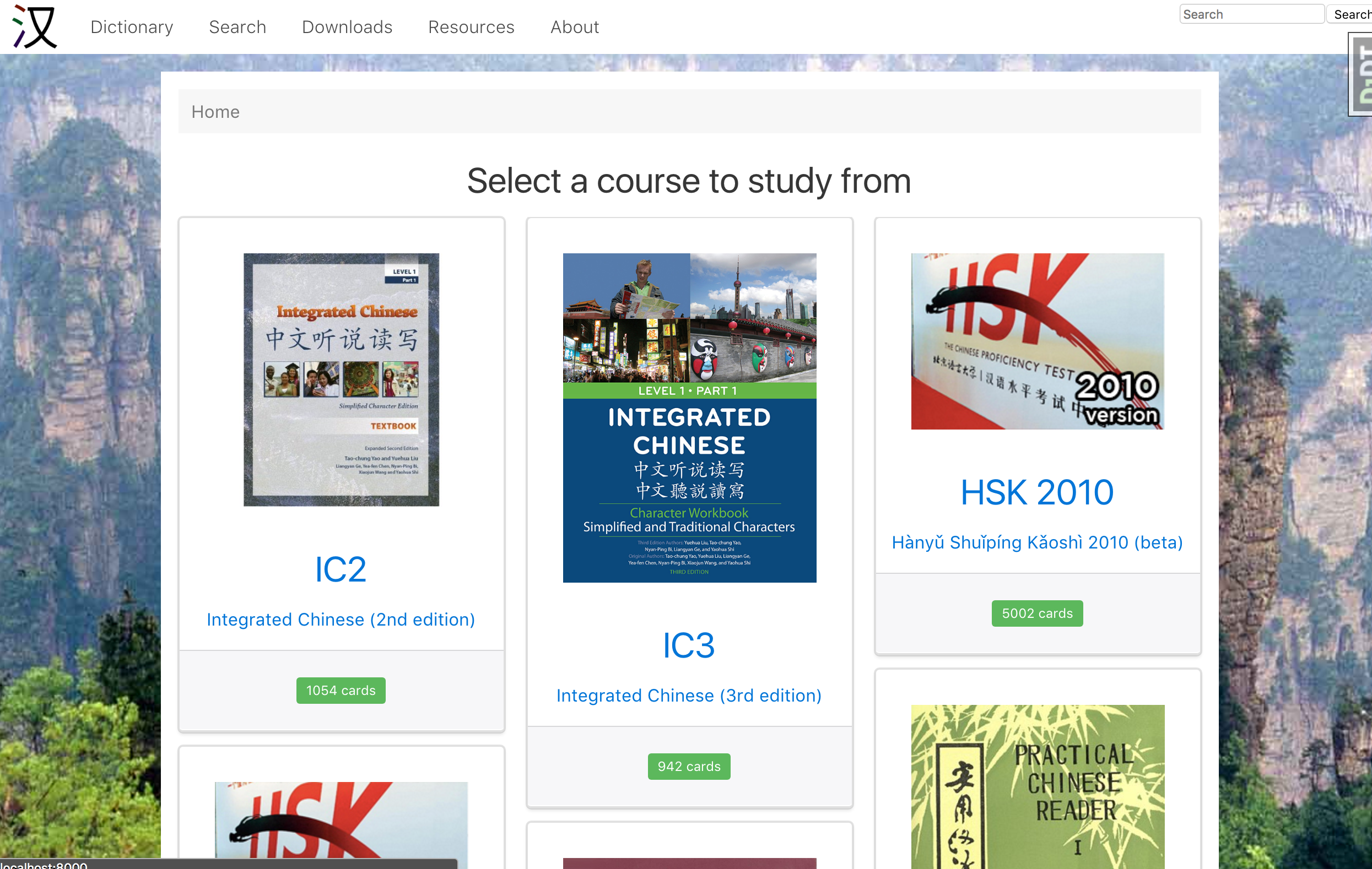The height and width of the screenshot is (869, 1372).
Task: Click the 1054 cards badge under IC2
Action: [341, 689]
